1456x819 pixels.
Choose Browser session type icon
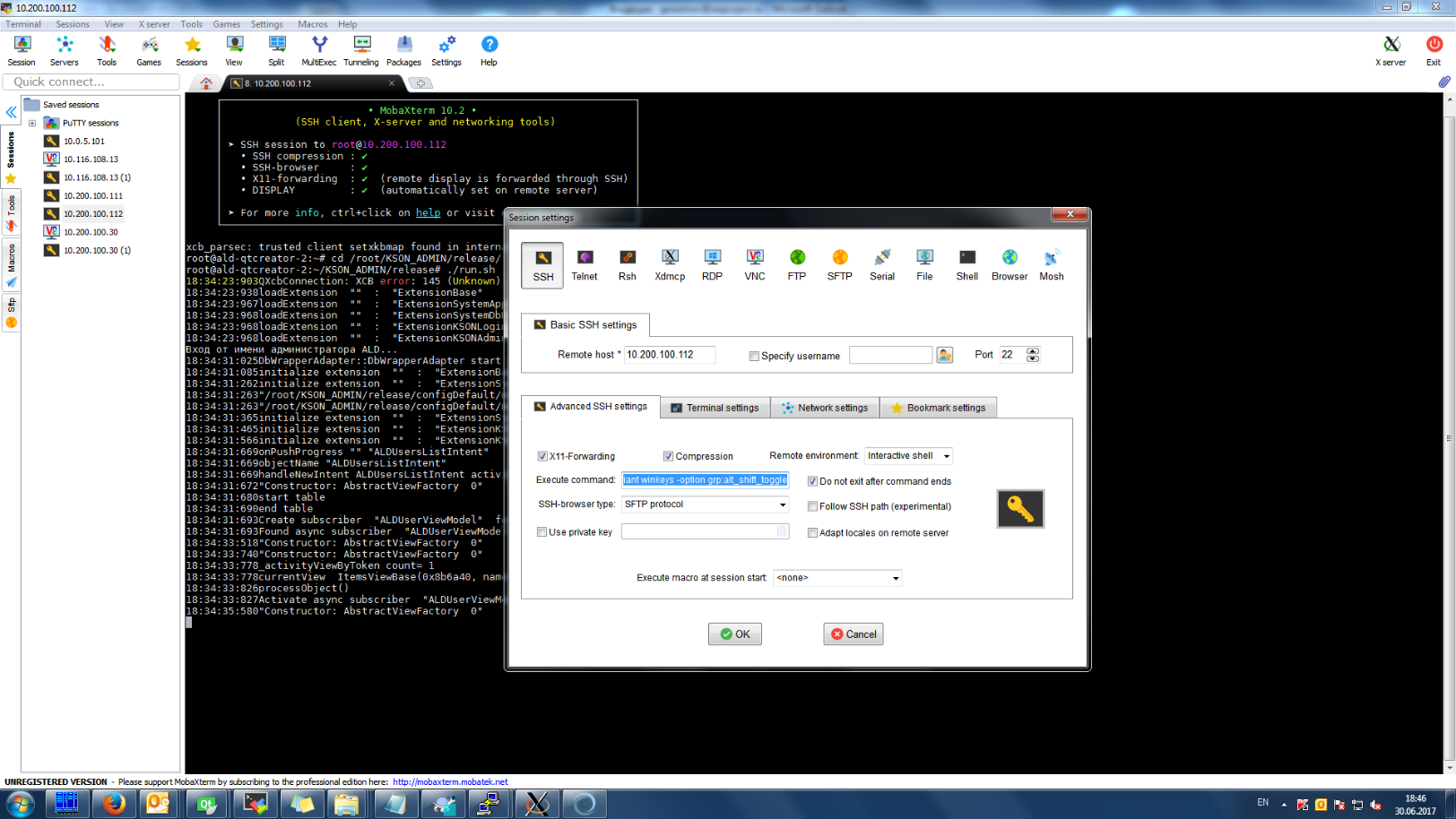tap(1010, 265)
